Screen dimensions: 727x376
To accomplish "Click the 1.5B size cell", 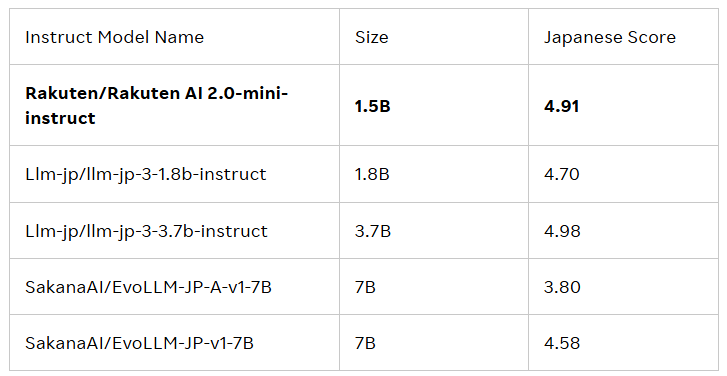I will tap(372, 106).
